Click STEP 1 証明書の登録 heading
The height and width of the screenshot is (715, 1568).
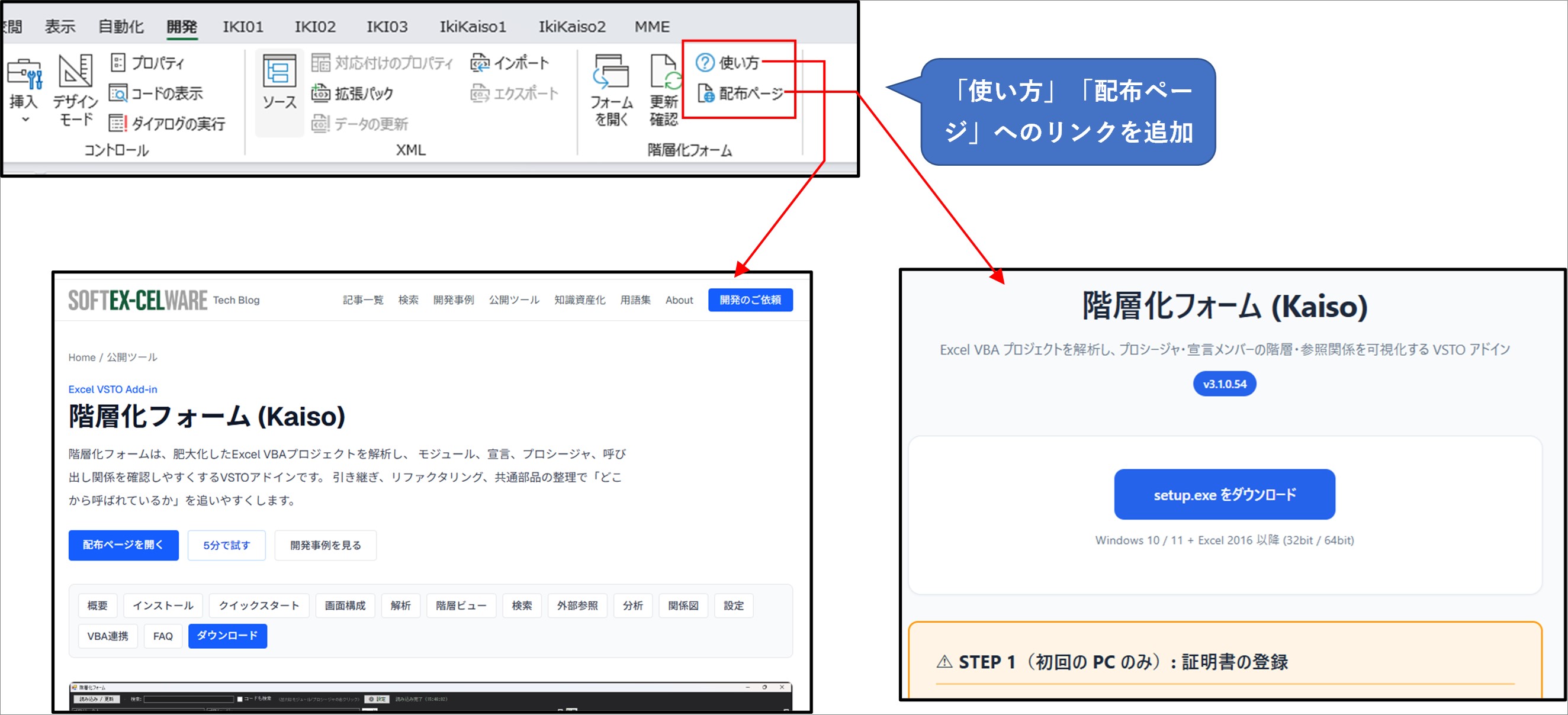click(1112, 662)
